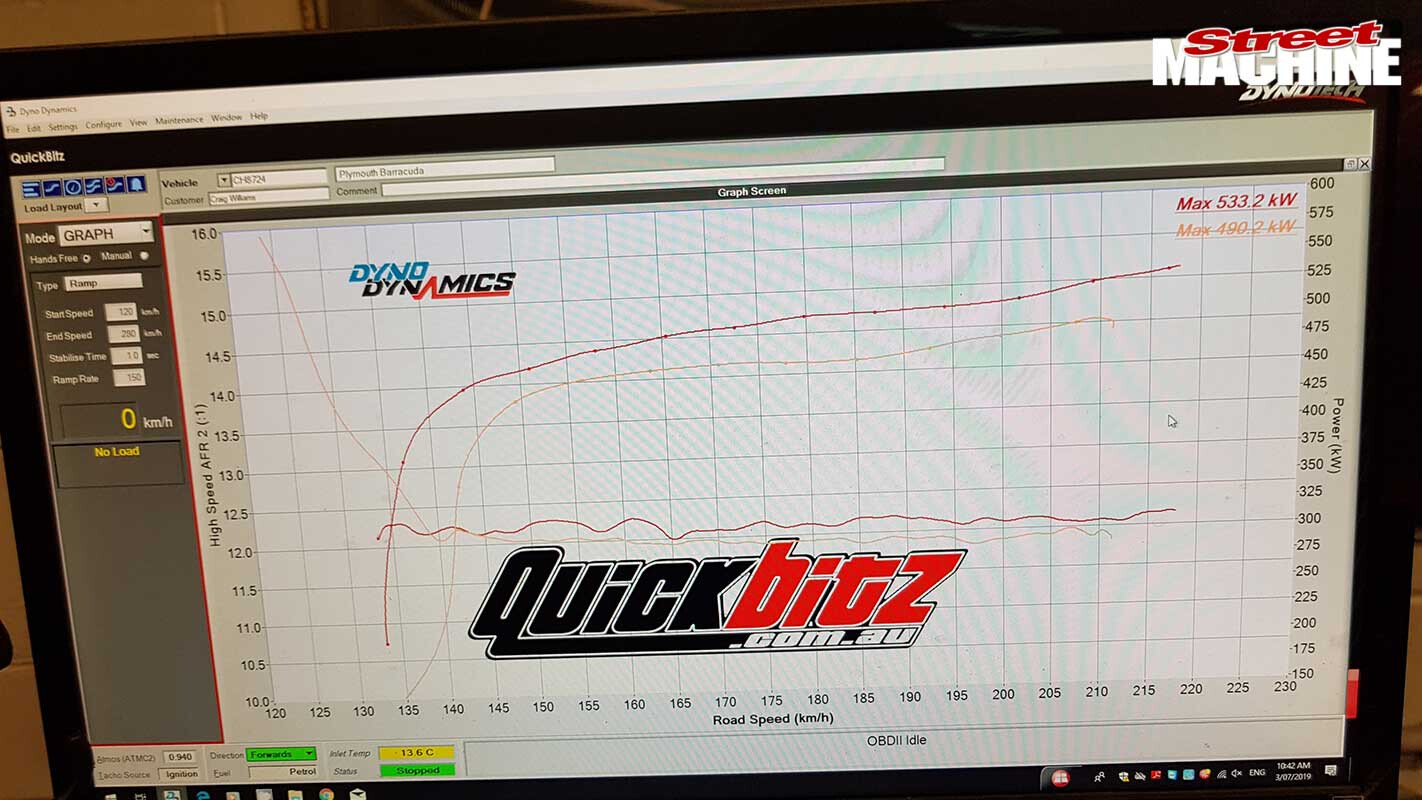Open the Settings menu

62,127
